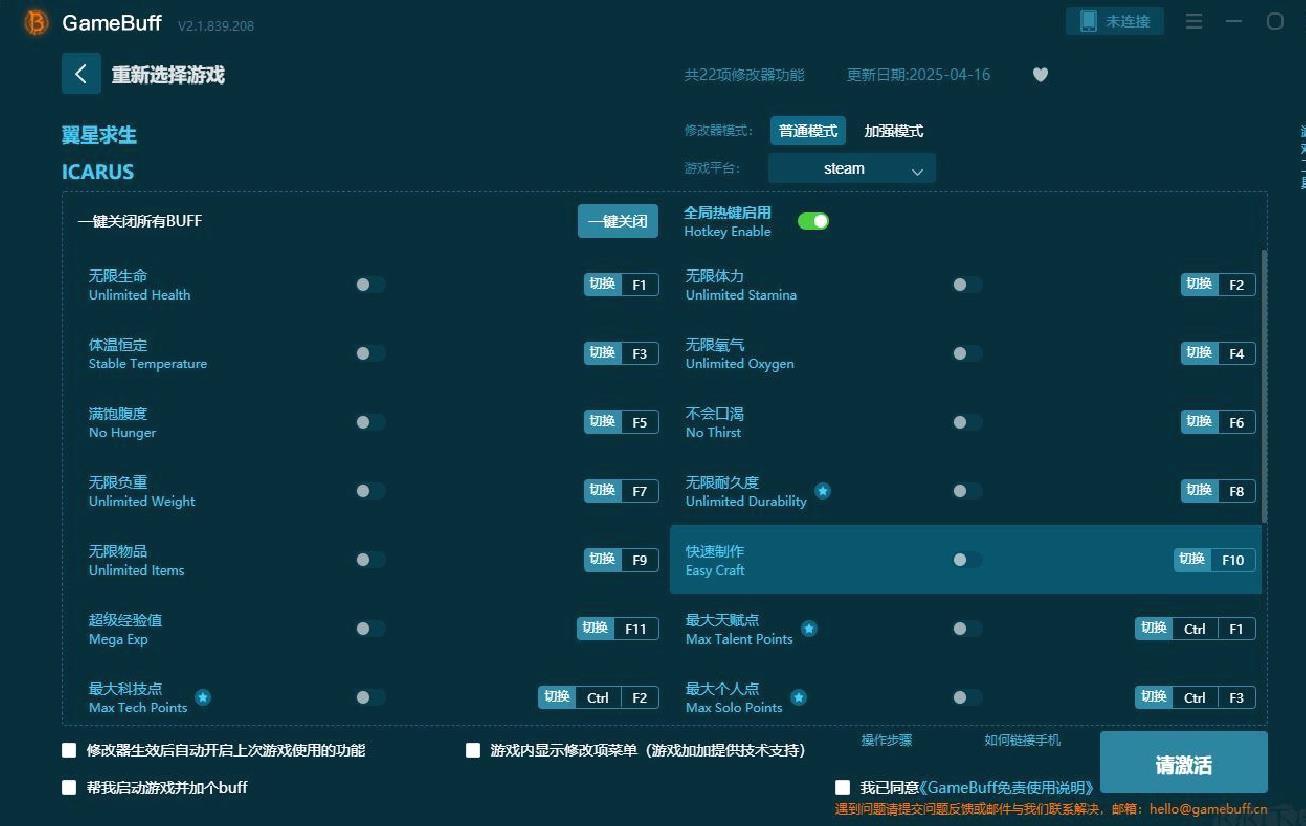The width and height of the screenshot is (1306, 826).
Task: Turn on Unlimited Oxygen switch
Action: (x=967, y=354)
